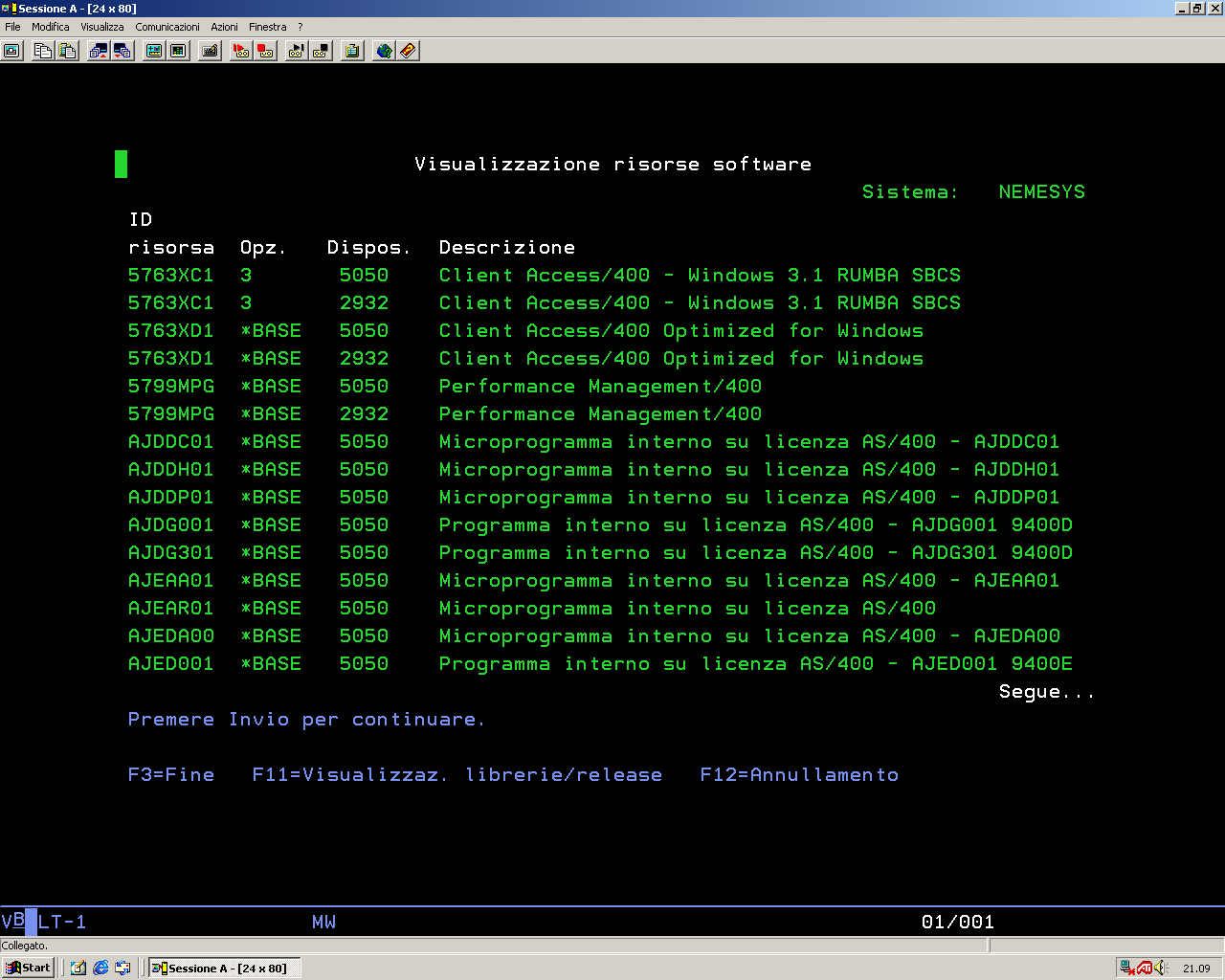Click the Show Desktop quick launch icon
Screen dimensions: 1225x980
[x=78, y=968]
